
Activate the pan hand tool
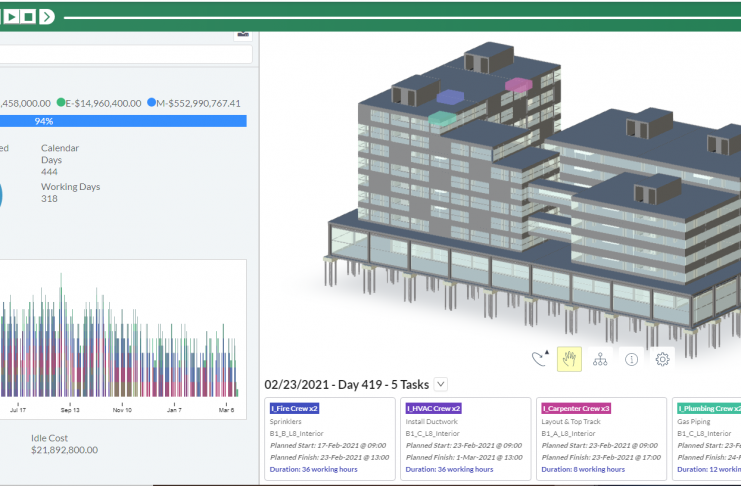(x=570, y=359)
